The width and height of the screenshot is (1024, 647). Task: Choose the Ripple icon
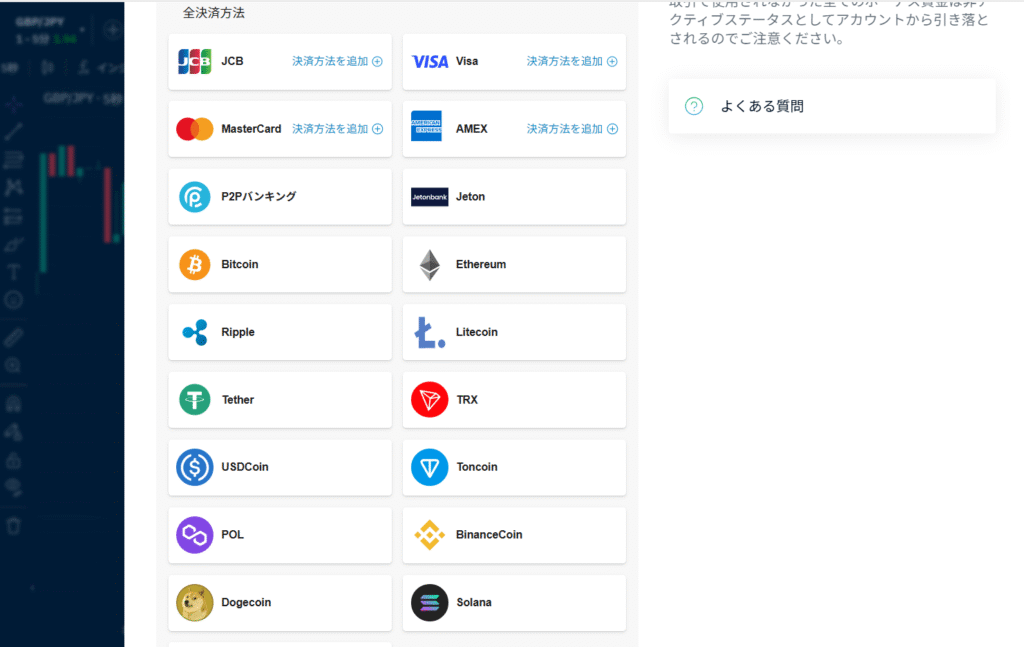[195, 332]
